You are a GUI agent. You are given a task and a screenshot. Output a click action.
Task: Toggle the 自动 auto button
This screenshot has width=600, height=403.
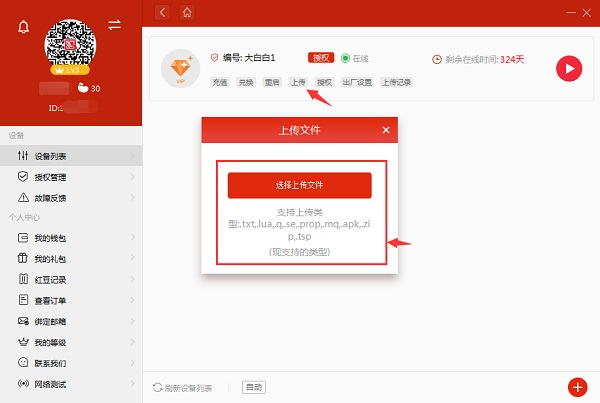254,387
